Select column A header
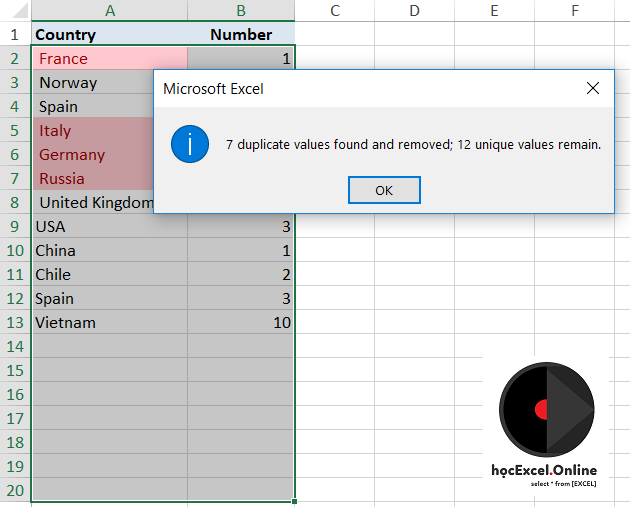The image size is (630, 507). point(109,10)
